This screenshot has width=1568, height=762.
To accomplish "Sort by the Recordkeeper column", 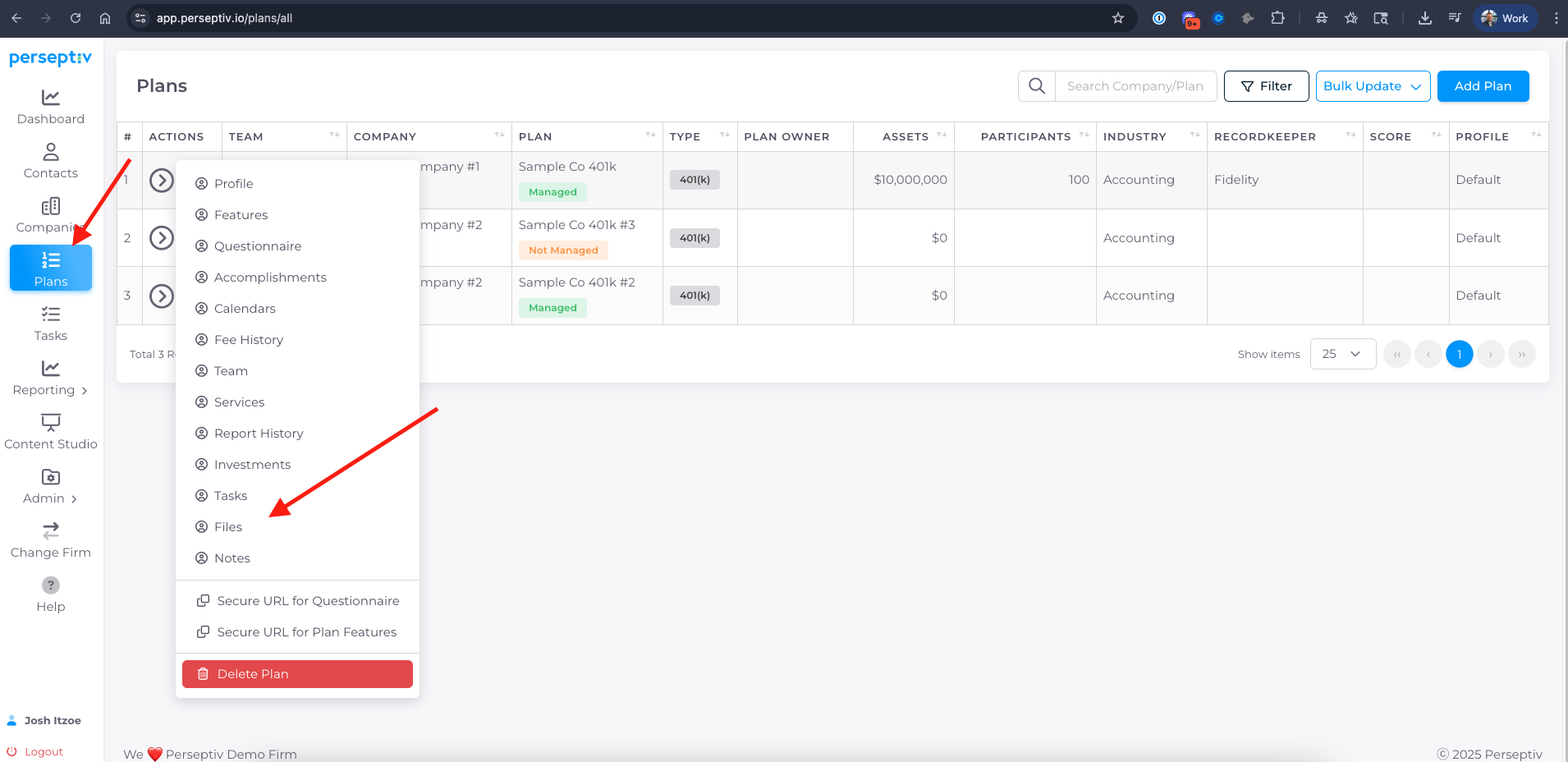I will click(x=1350, y=135).
